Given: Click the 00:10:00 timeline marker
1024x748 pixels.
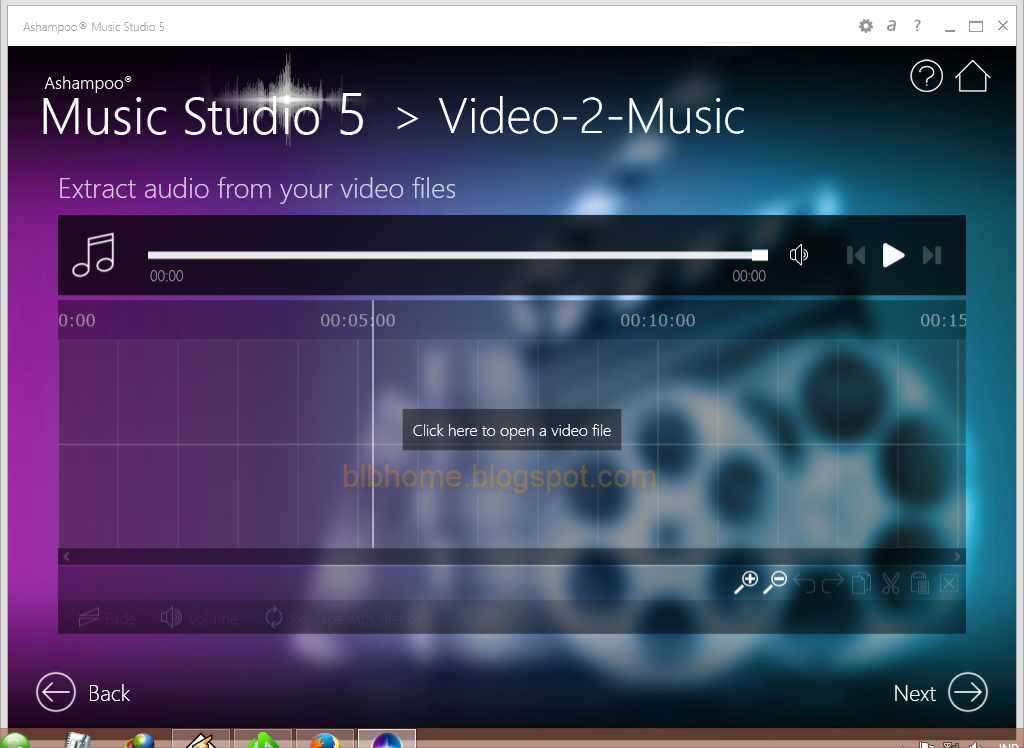Looking at the screenshot, I should (x=658, y=320).
